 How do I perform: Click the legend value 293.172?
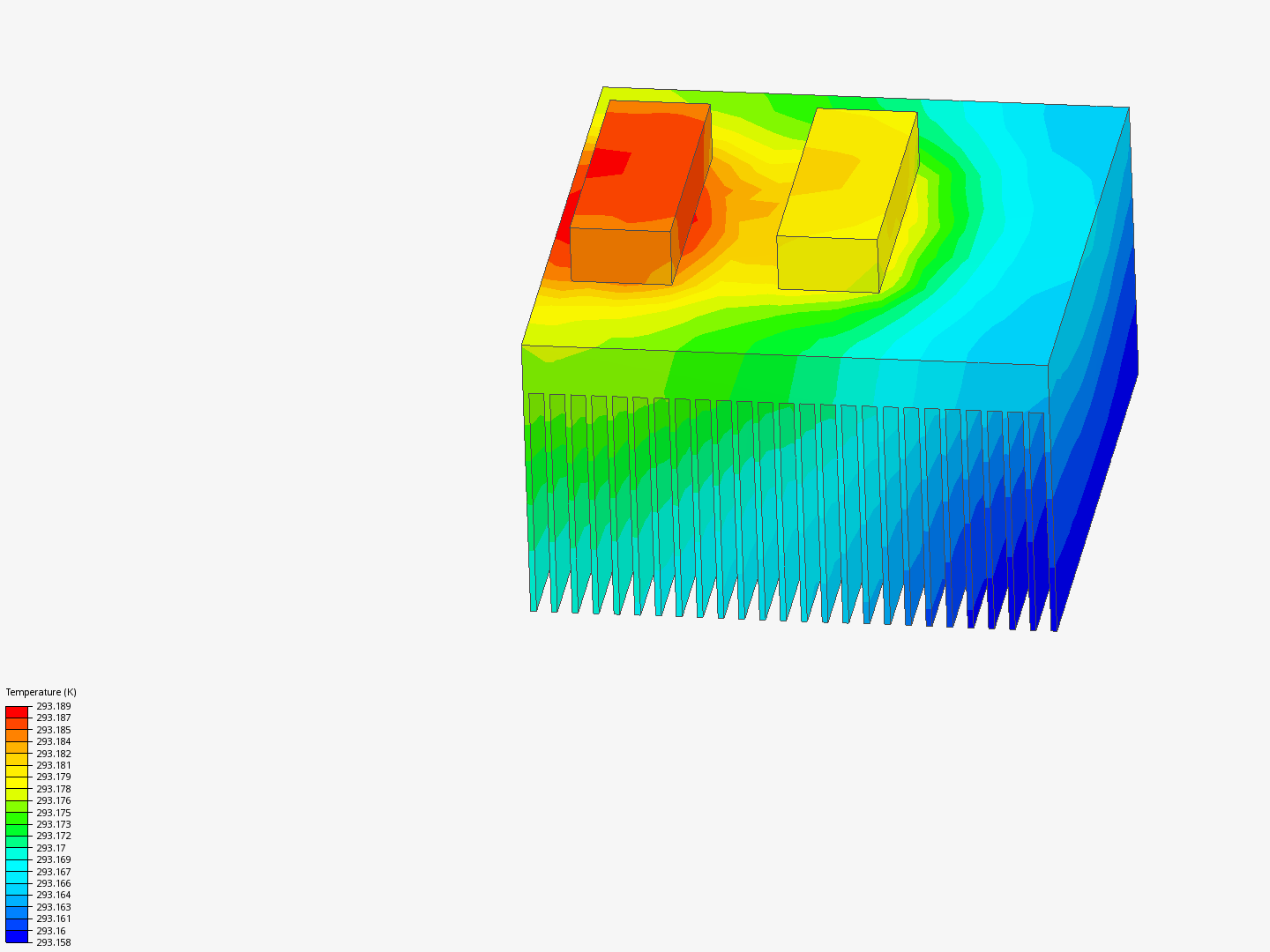[54, 836]
